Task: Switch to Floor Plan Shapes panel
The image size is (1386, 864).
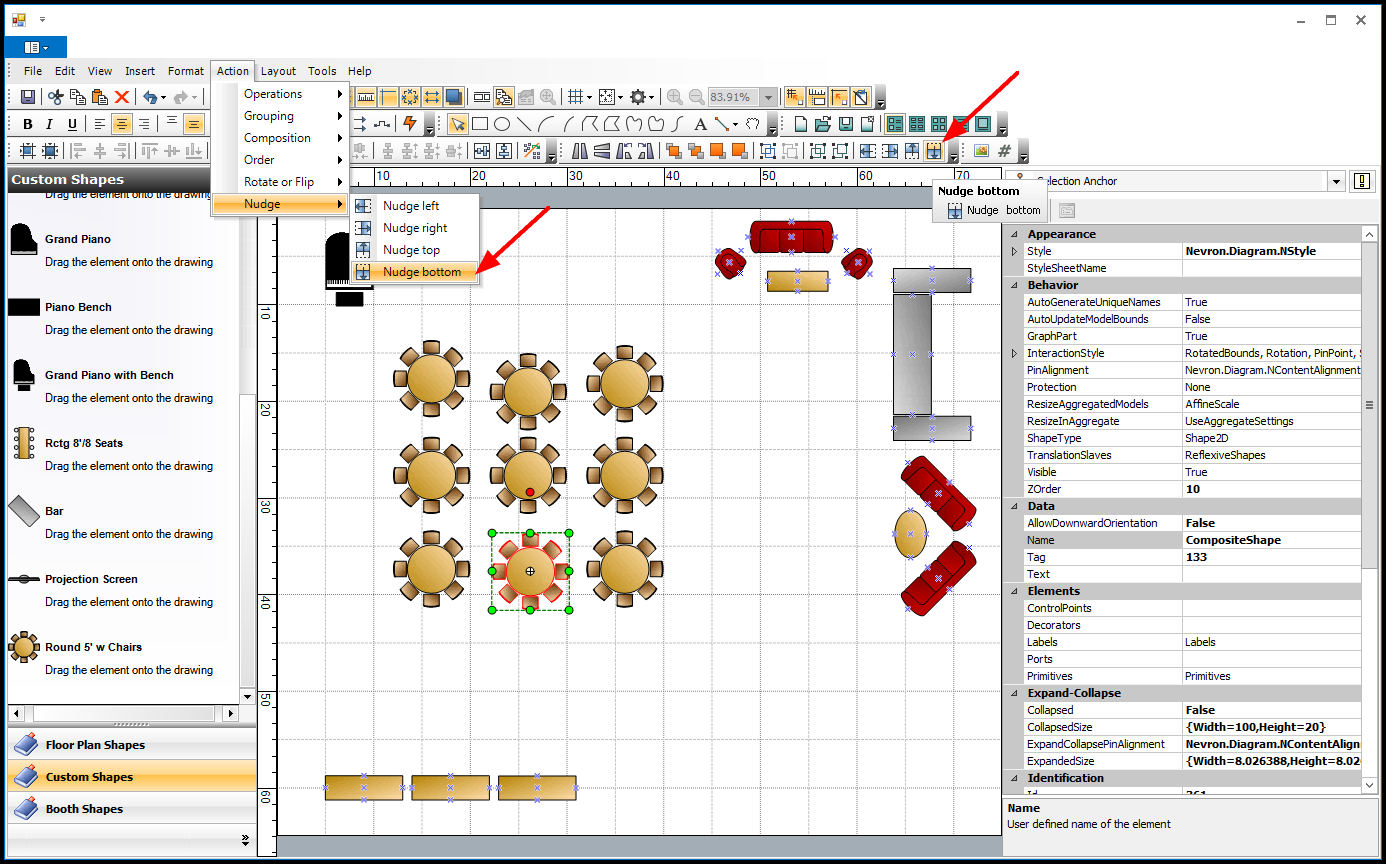Action: [x=131, y=745]
